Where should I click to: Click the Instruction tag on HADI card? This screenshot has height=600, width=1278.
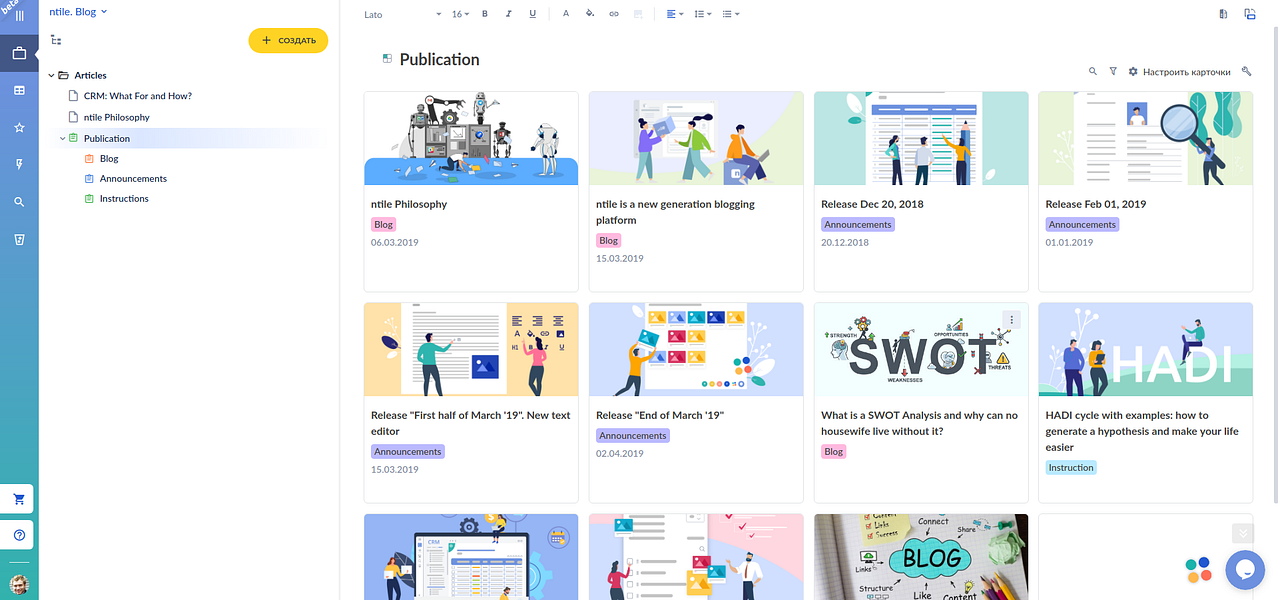coord(1071,468)
